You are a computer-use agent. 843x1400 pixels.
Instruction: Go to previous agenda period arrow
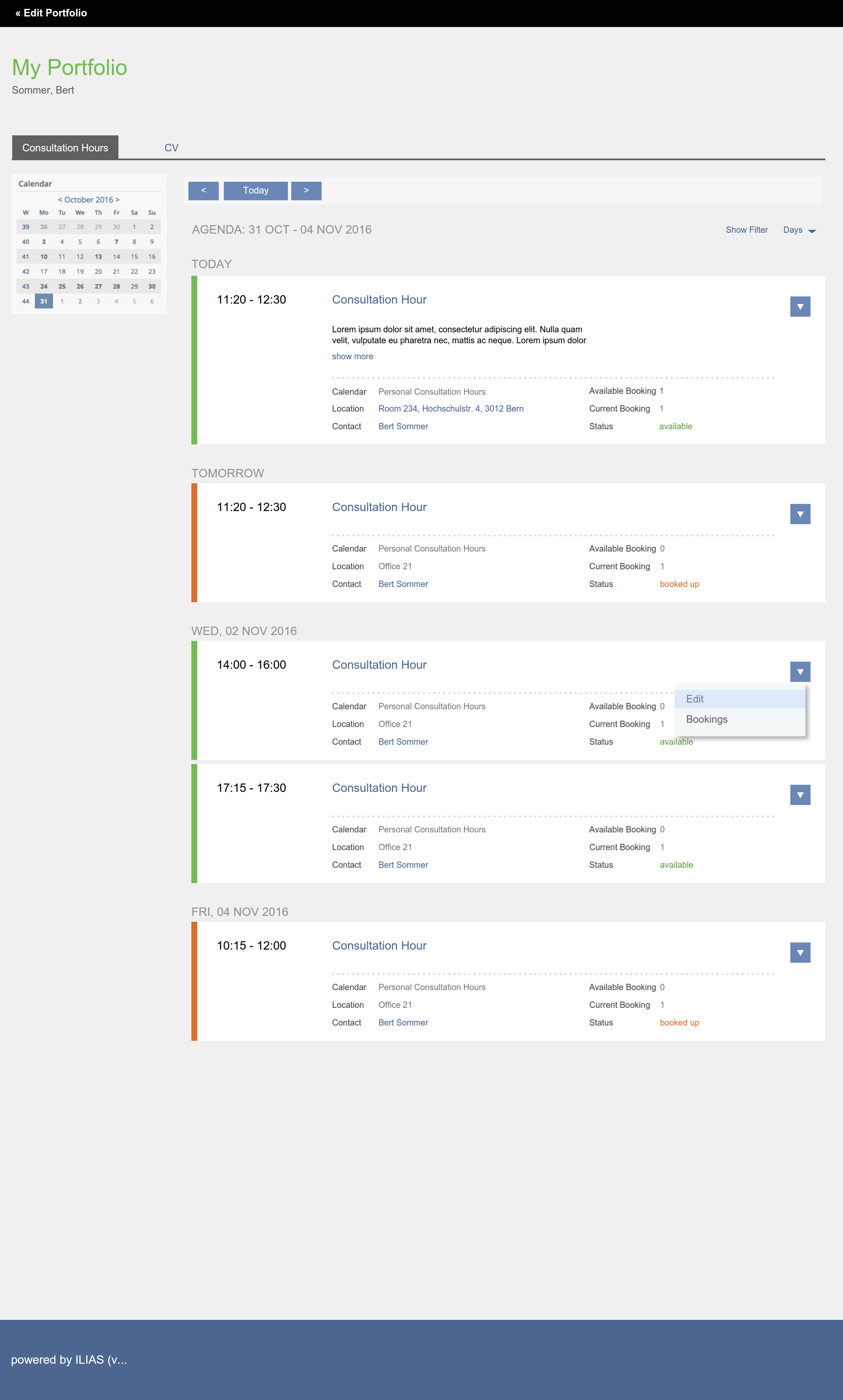point(203,191)
